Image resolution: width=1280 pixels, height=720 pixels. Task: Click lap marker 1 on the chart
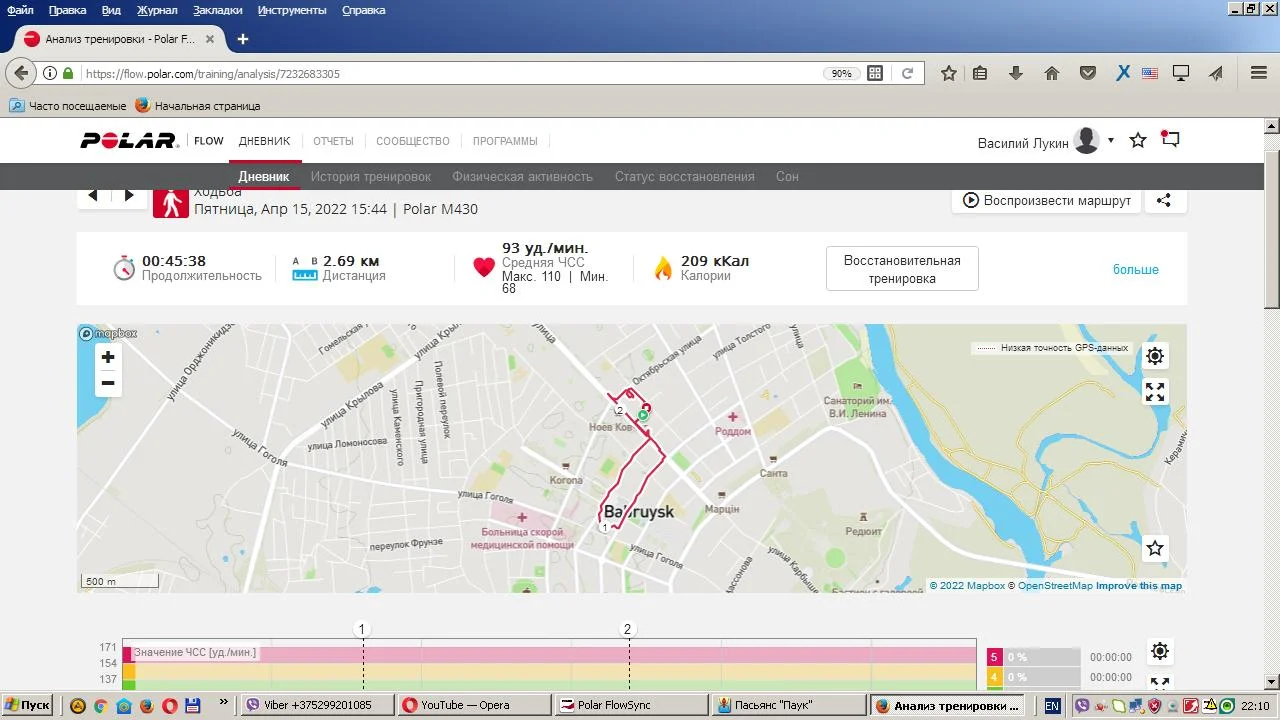(362, 629)
